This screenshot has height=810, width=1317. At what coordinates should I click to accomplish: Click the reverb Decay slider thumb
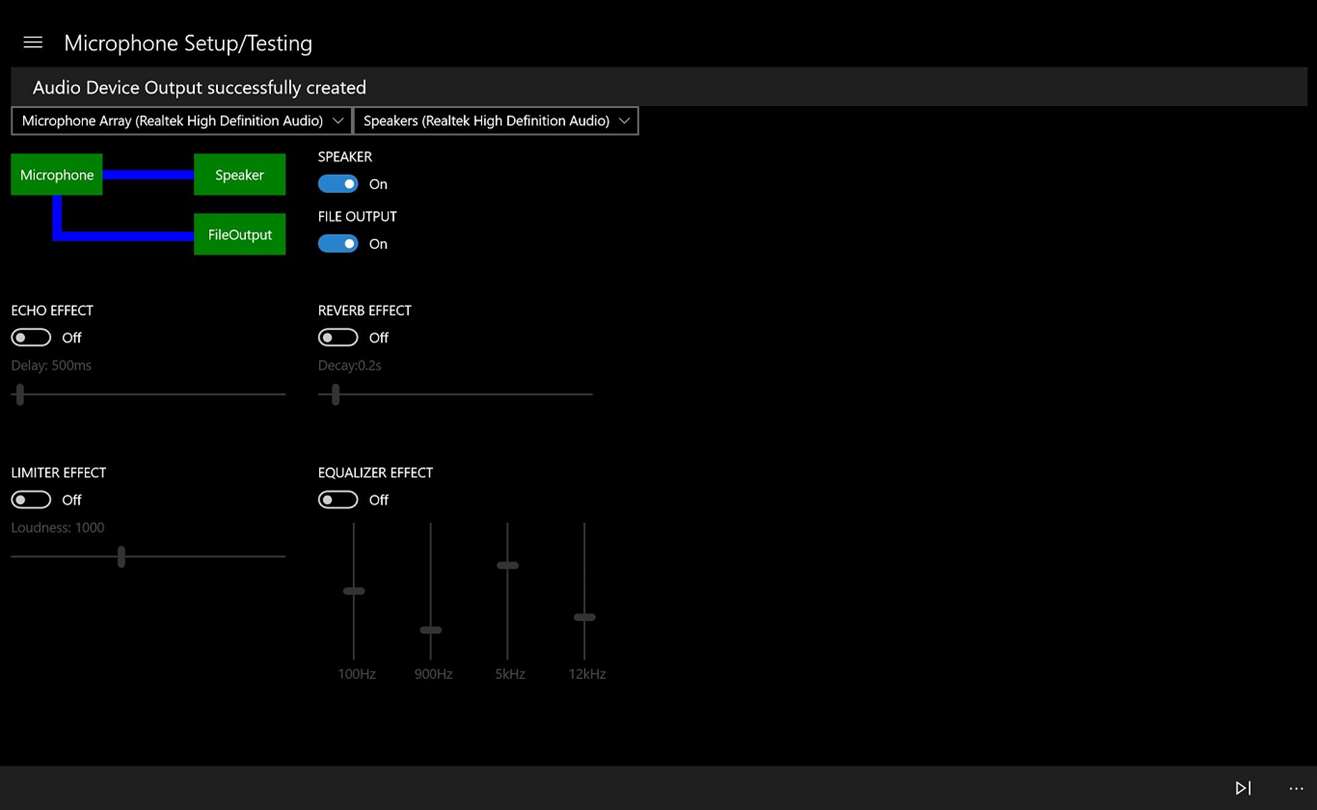point(336,394)
